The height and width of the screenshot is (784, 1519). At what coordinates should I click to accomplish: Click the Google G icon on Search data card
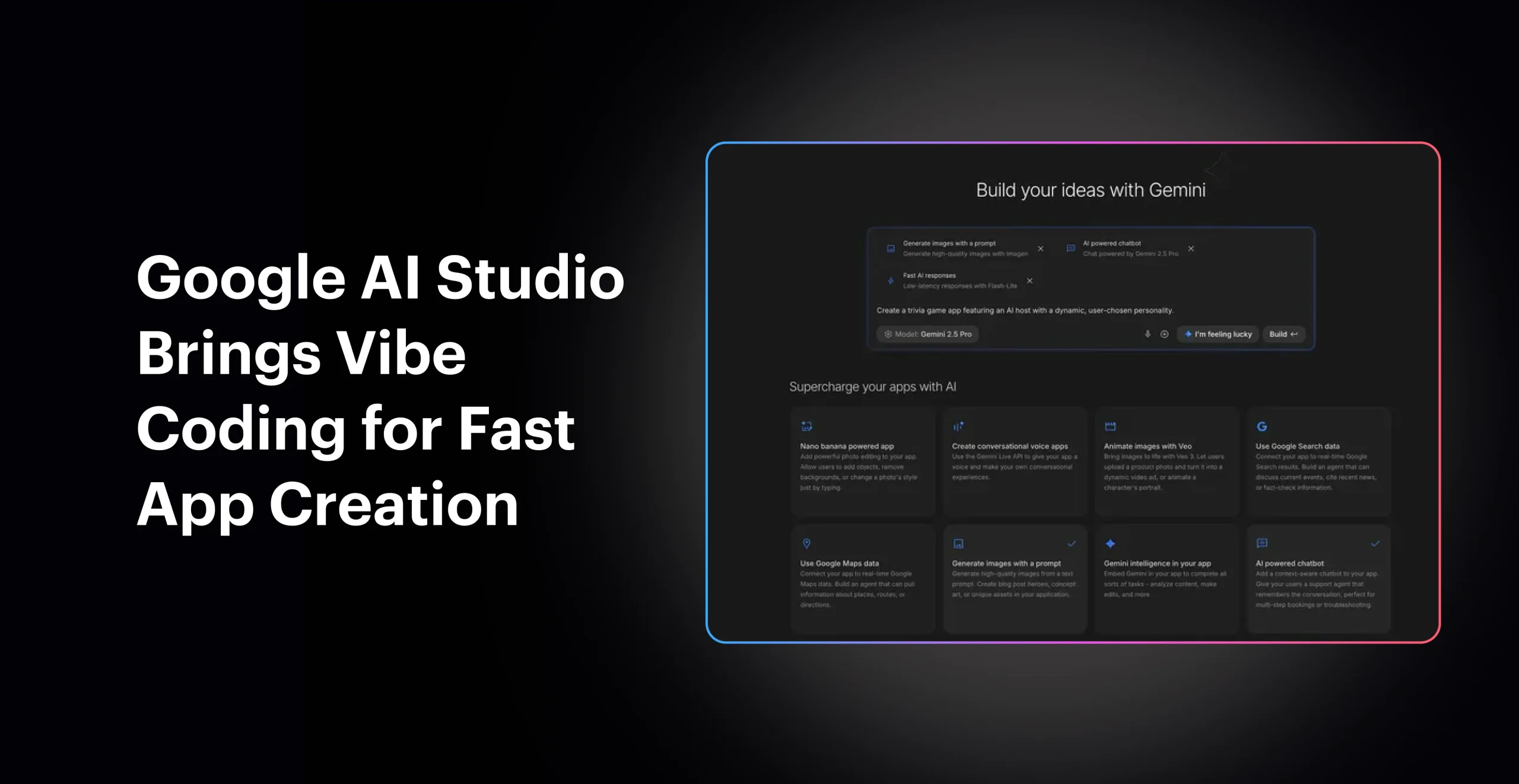click(x=1262, y=426)
